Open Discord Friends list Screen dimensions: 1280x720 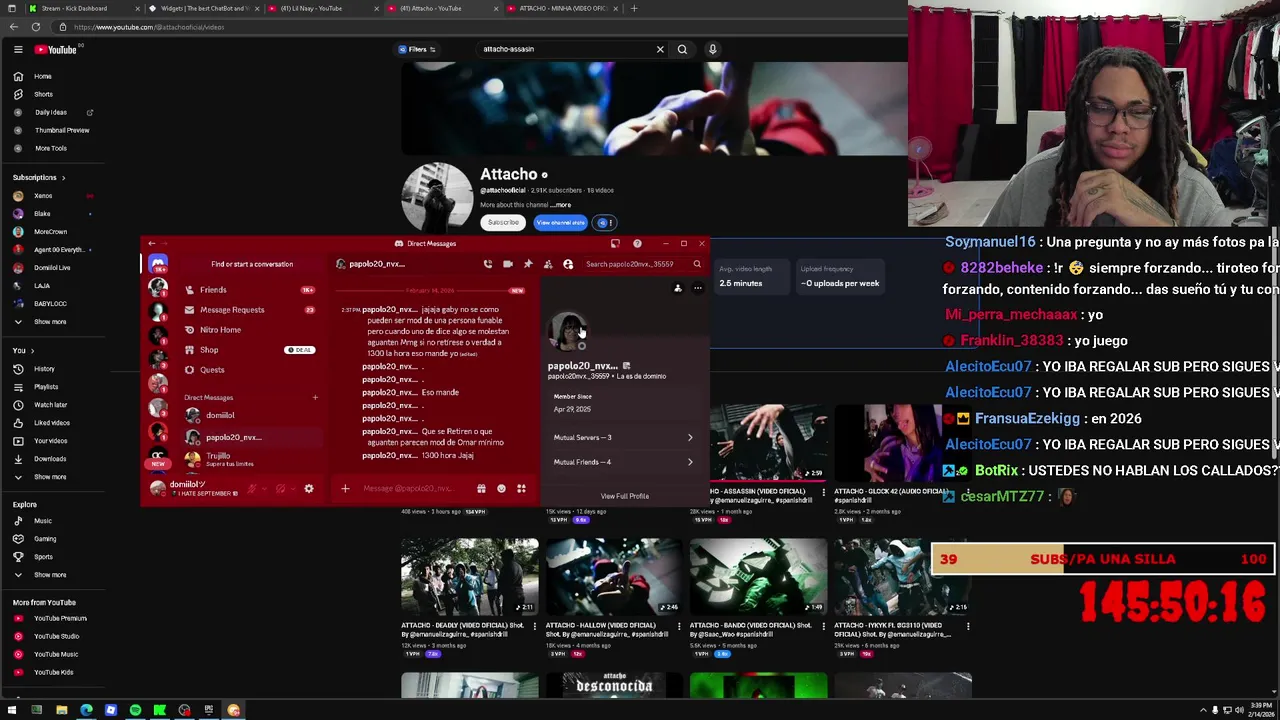point(250,290)
